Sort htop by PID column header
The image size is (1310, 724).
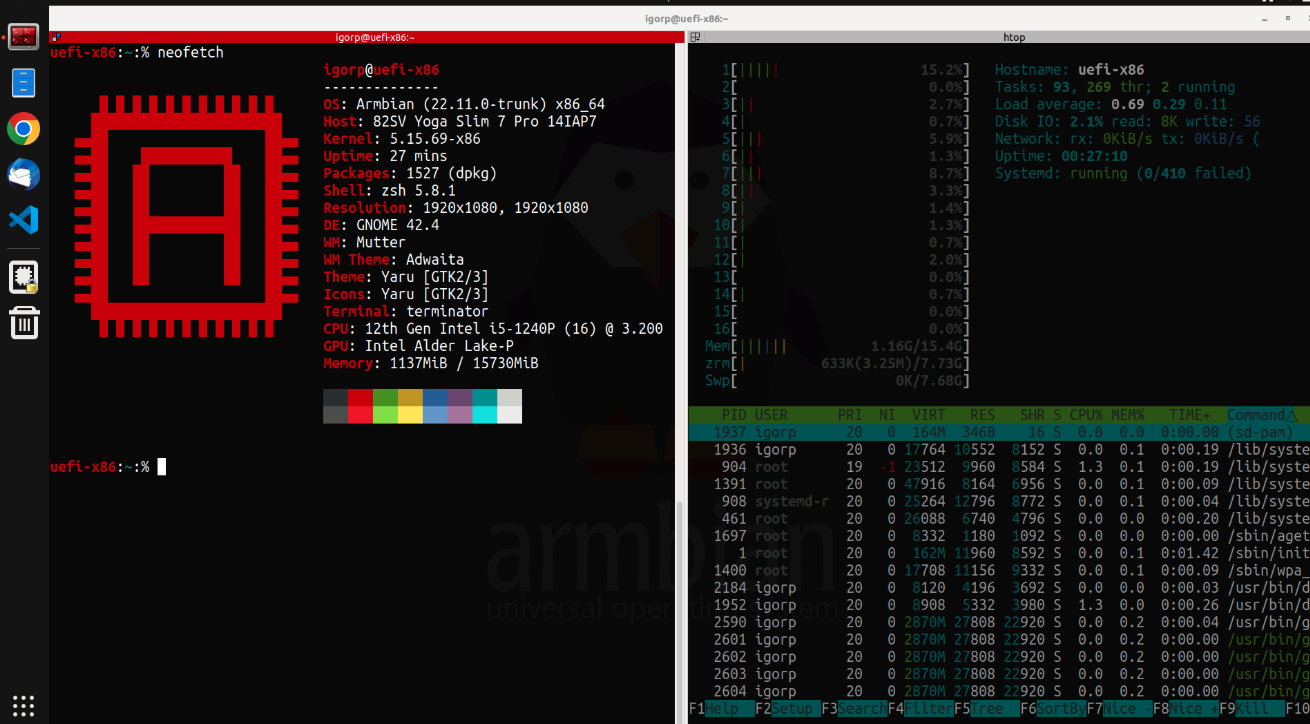pyautogui.click(x=734, y=415)
